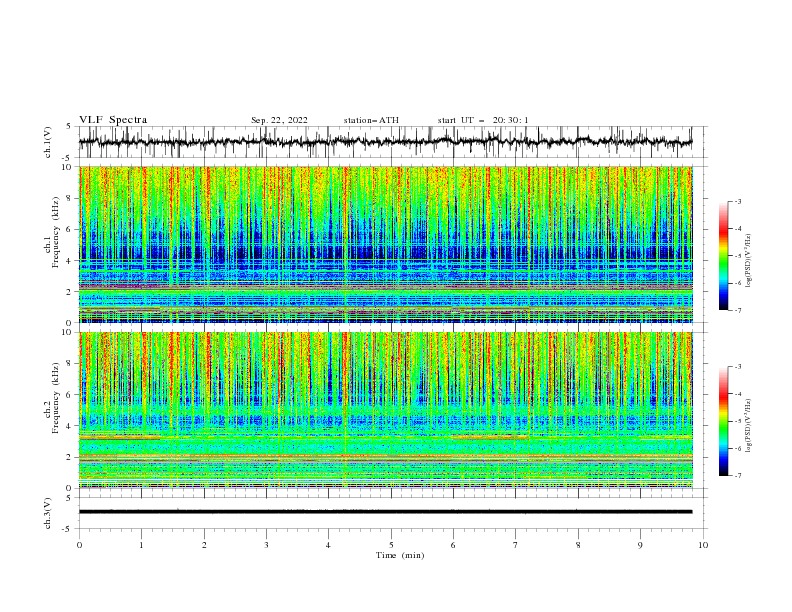
Task: Click the '8' kHz tick on ch.1 axis
Action: coord(71,198)
